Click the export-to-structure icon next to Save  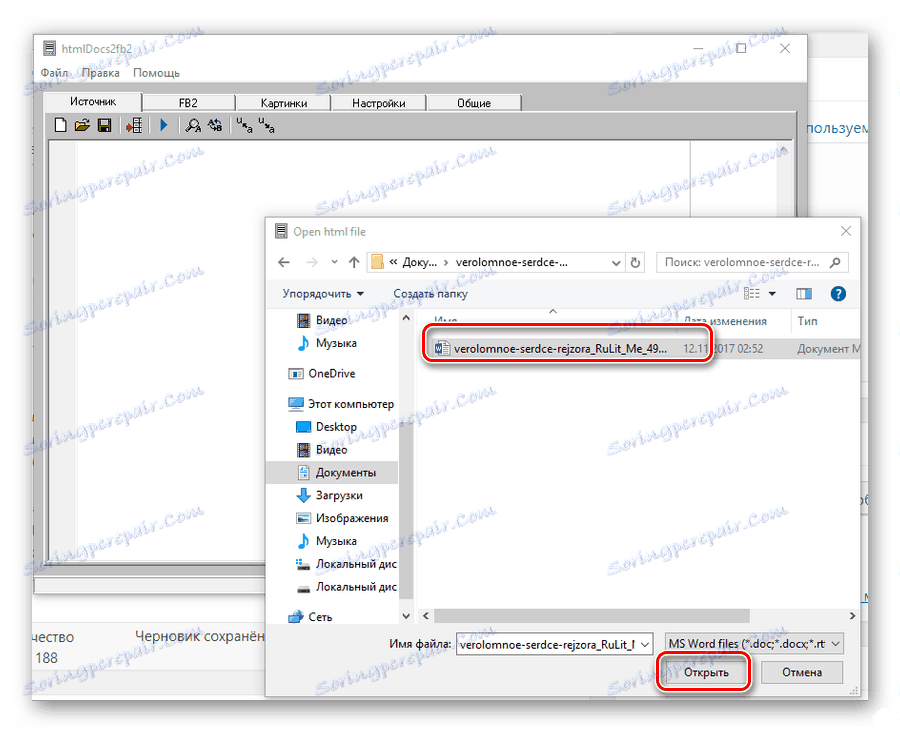pos(135,124)
